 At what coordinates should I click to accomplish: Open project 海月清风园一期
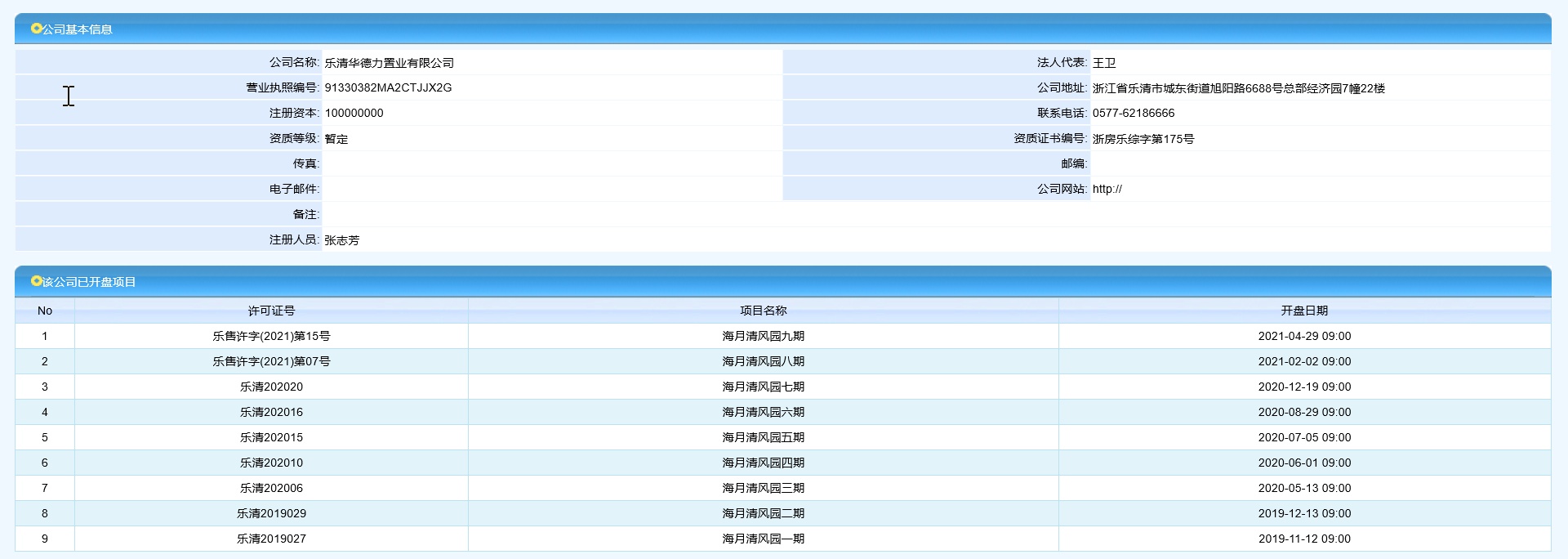pos(763,539)
